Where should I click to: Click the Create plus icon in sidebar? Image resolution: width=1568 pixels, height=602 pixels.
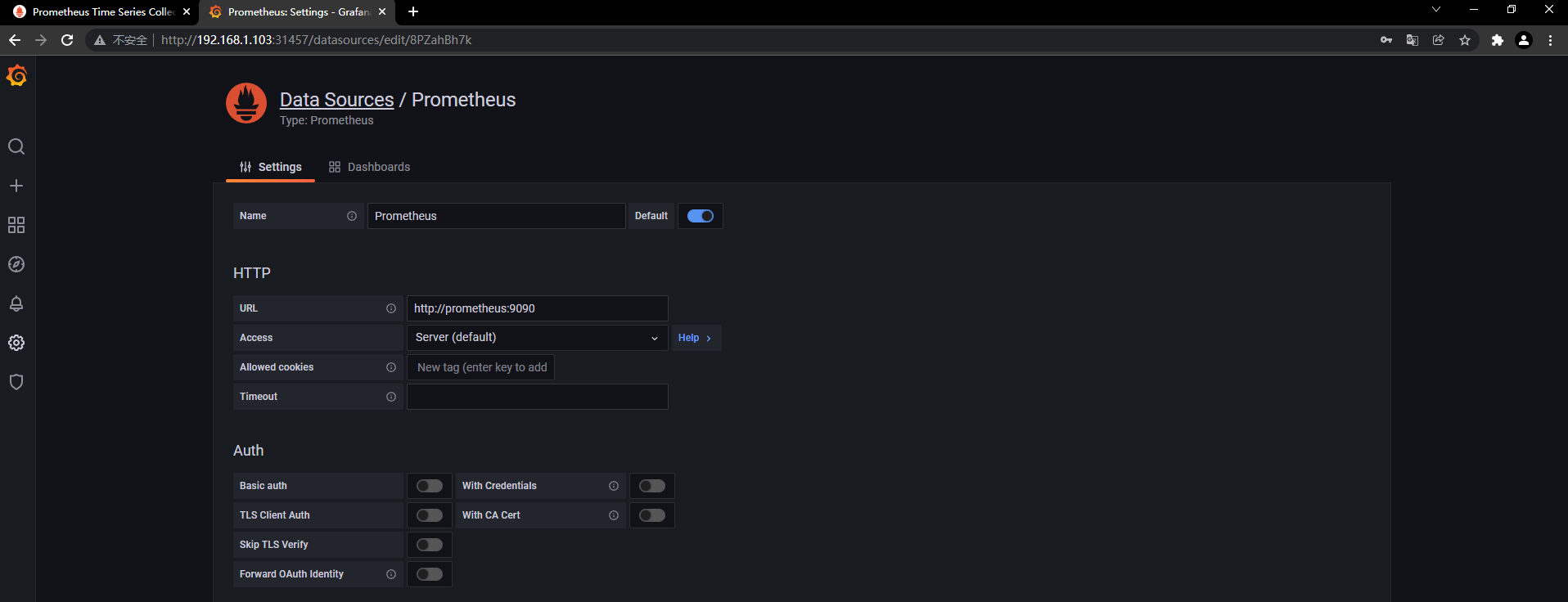click(16, 186)
